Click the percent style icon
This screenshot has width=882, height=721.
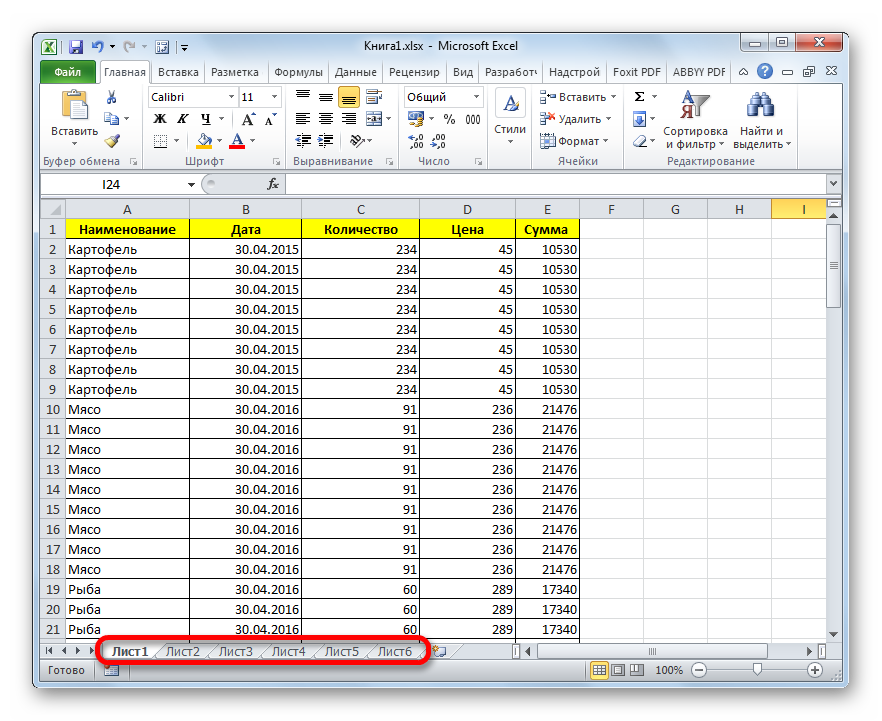[449, 119]
